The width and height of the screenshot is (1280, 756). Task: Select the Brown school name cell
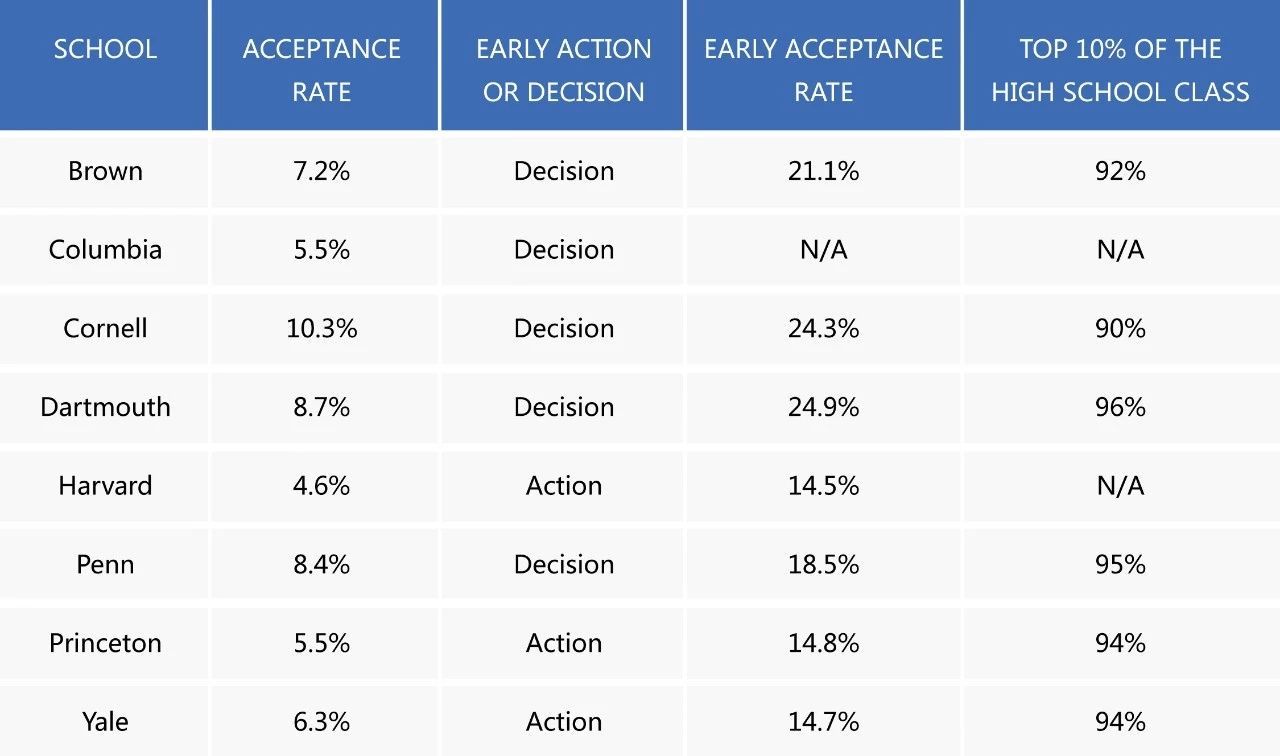click(105, 171)
